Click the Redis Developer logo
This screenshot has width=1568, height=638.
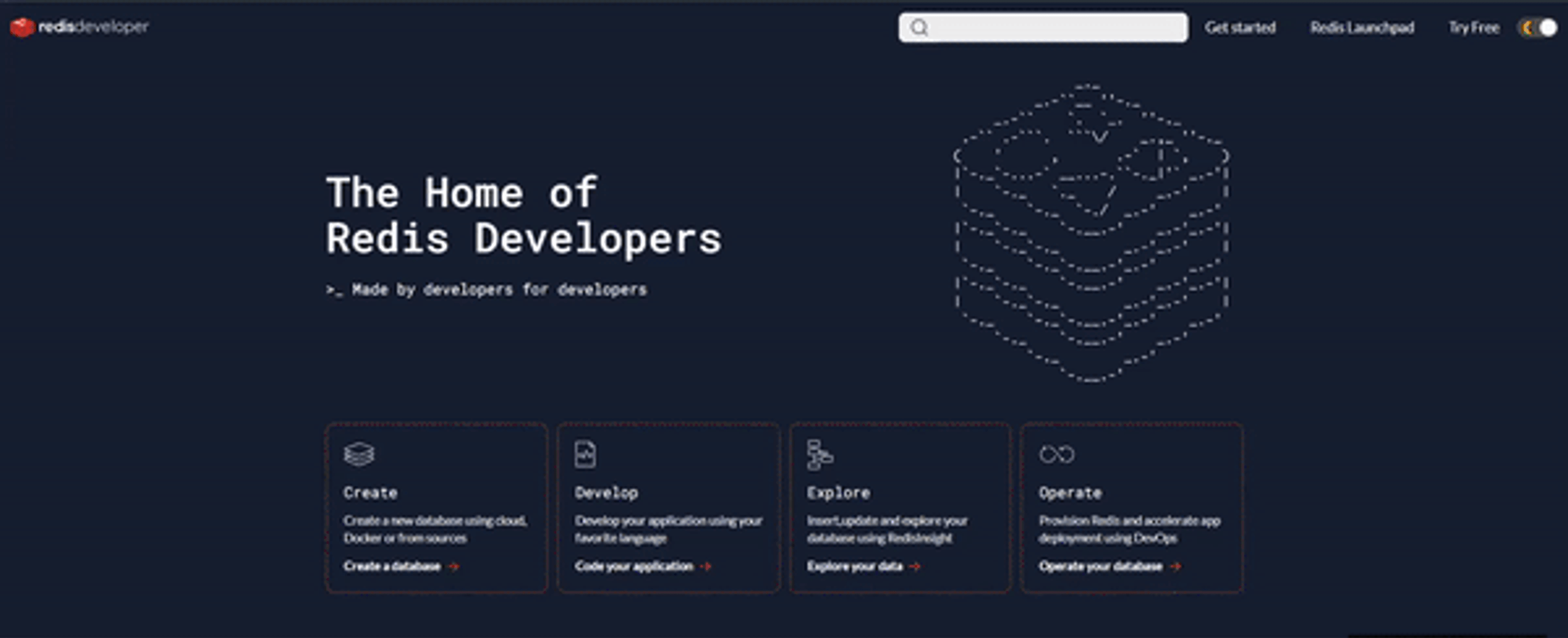point(79,27)
